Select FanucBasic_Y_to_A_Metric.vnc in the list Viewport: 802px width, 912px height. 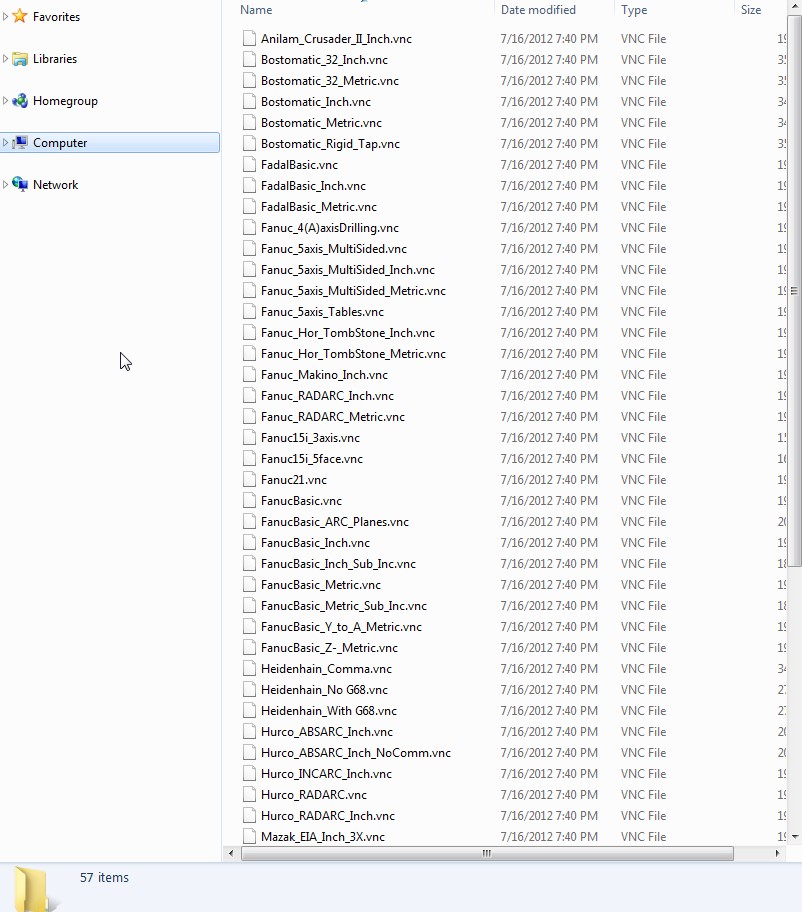click(x=341, y=626)
